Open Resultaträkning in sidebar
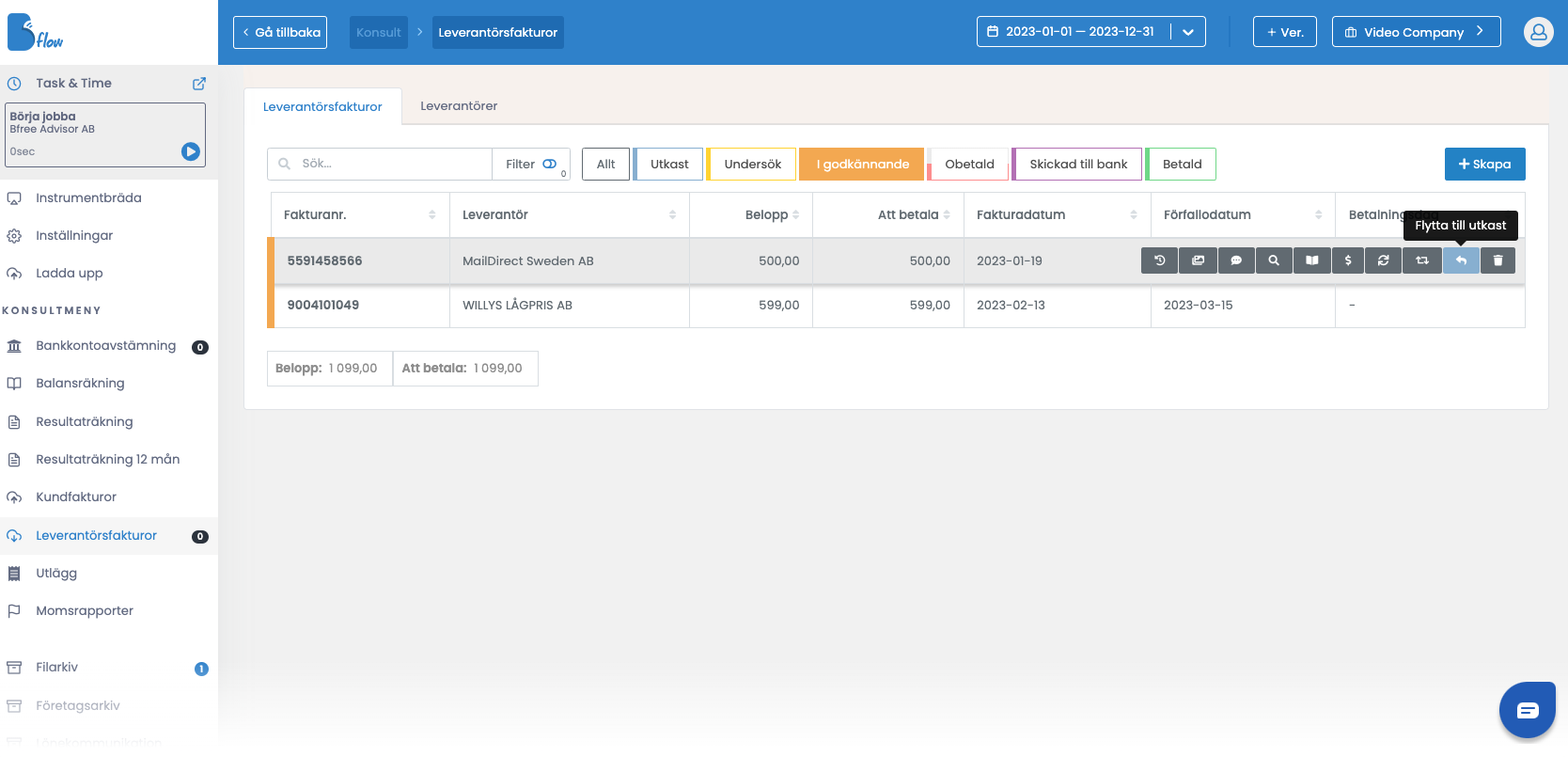This screenshot has width=1568, height=757. (85, 422)
